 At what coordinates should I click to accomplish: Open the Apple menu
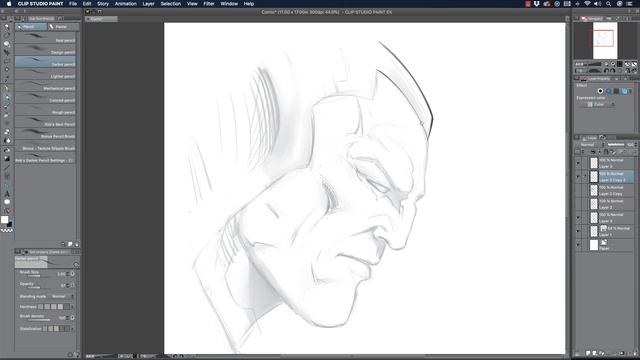9,4
